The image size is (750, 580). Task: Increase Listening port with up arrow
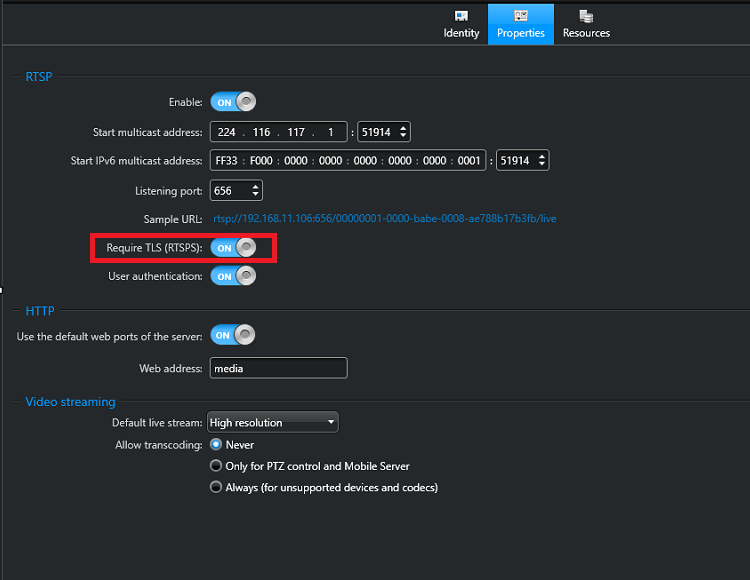click(256, 186)
